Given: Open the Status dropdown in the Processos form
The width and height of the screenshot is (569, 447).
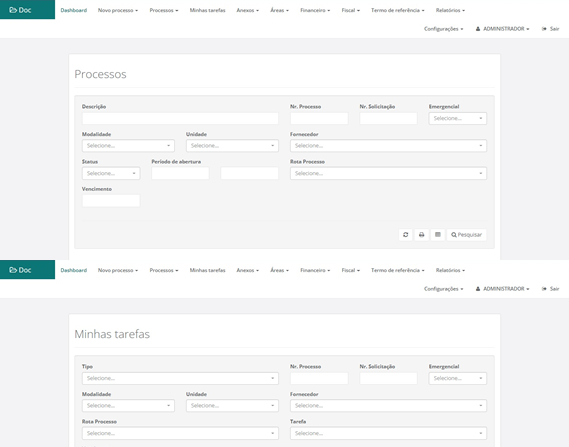Looking at the screenshot, I should click(111, 173).
